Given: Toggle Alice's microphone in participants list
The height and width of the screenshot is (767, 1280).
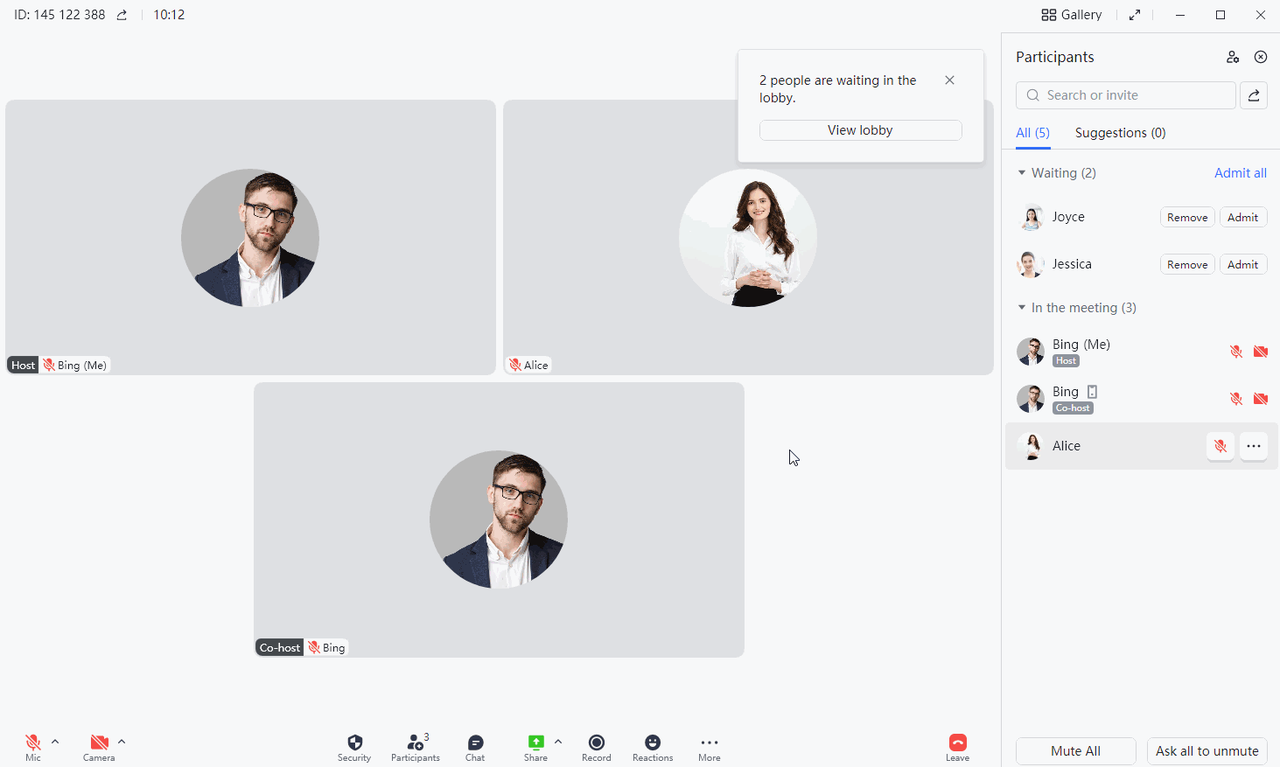Looking at the screenshot, I should pyautogui.click(x=1220, y=446).
